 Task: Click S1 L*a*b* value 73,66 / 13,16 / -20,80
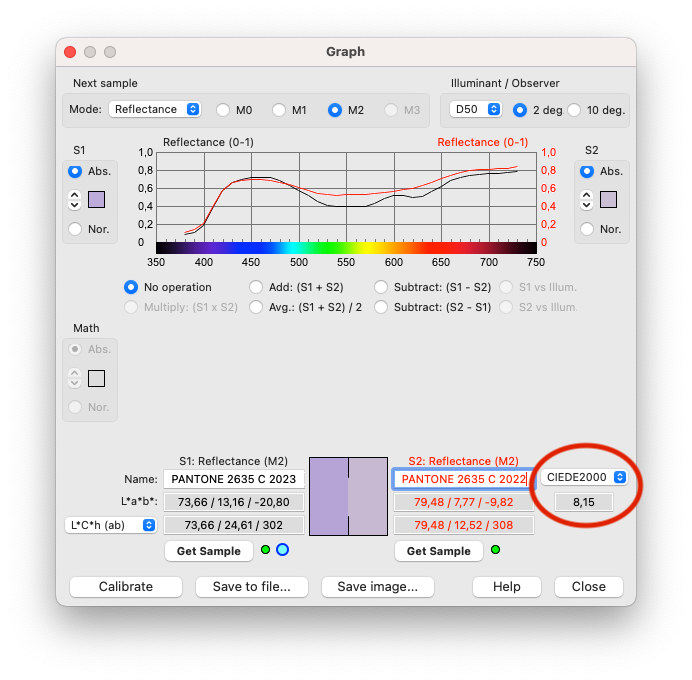coord(234,502)
